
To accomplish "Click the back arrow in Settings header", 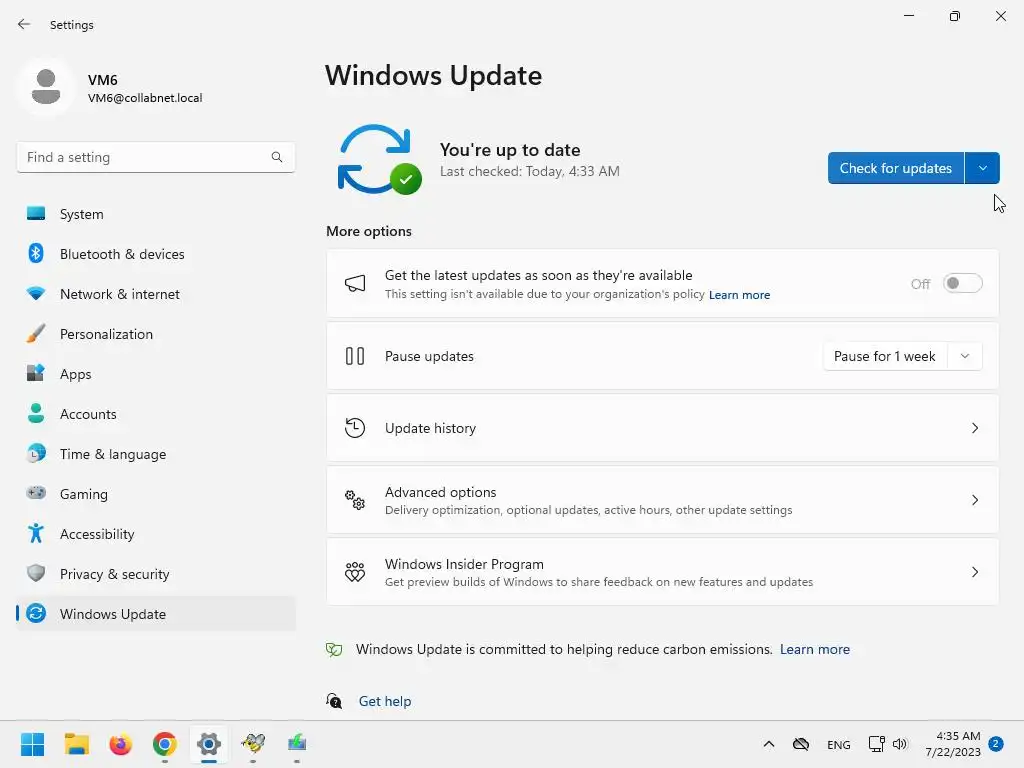I will 24,24.
